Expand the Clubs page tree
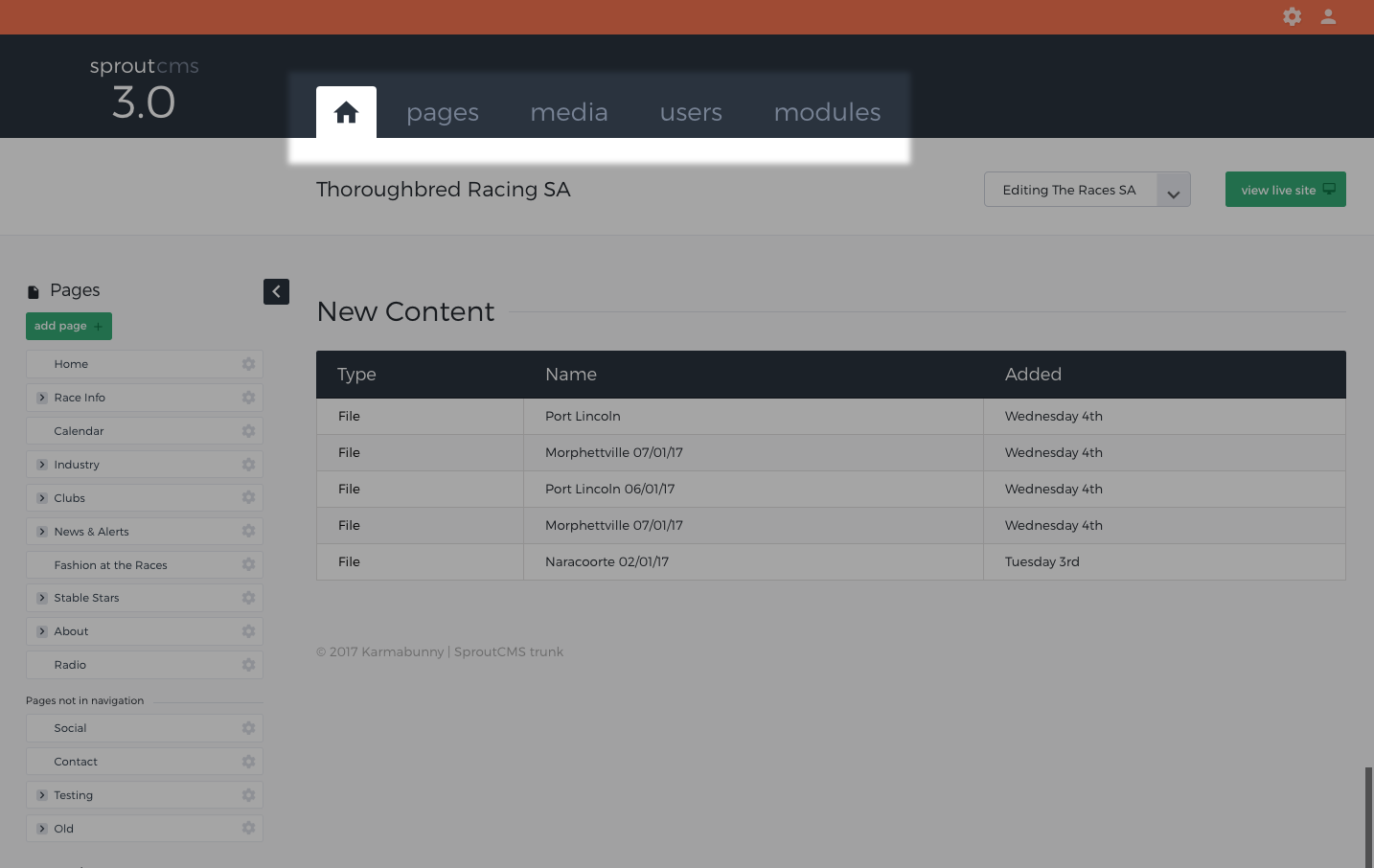The width and height of the screenshot is (1374, 868). tap(42, 498)
